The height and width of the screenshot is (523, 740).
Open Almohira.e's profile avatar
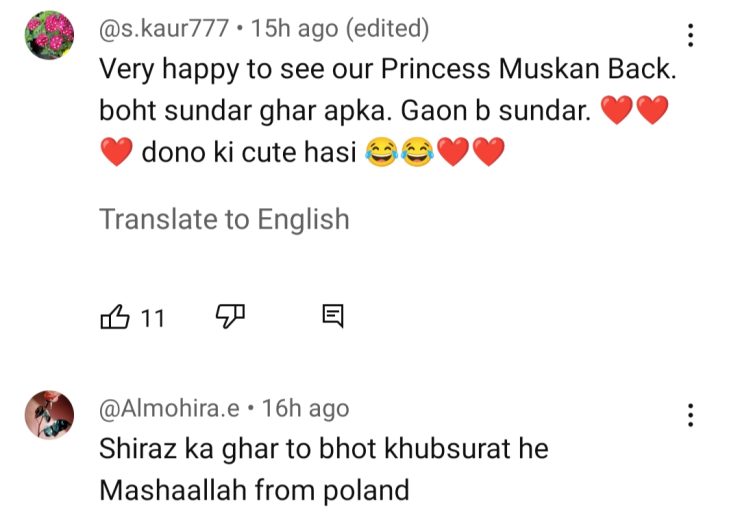(x=49, y=414)
